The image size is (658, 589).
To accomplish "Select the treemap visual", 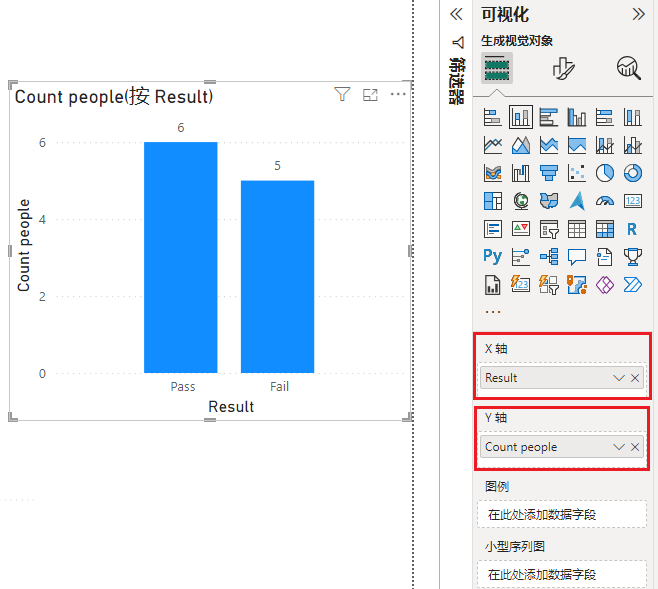I will (x=493, y=201).
